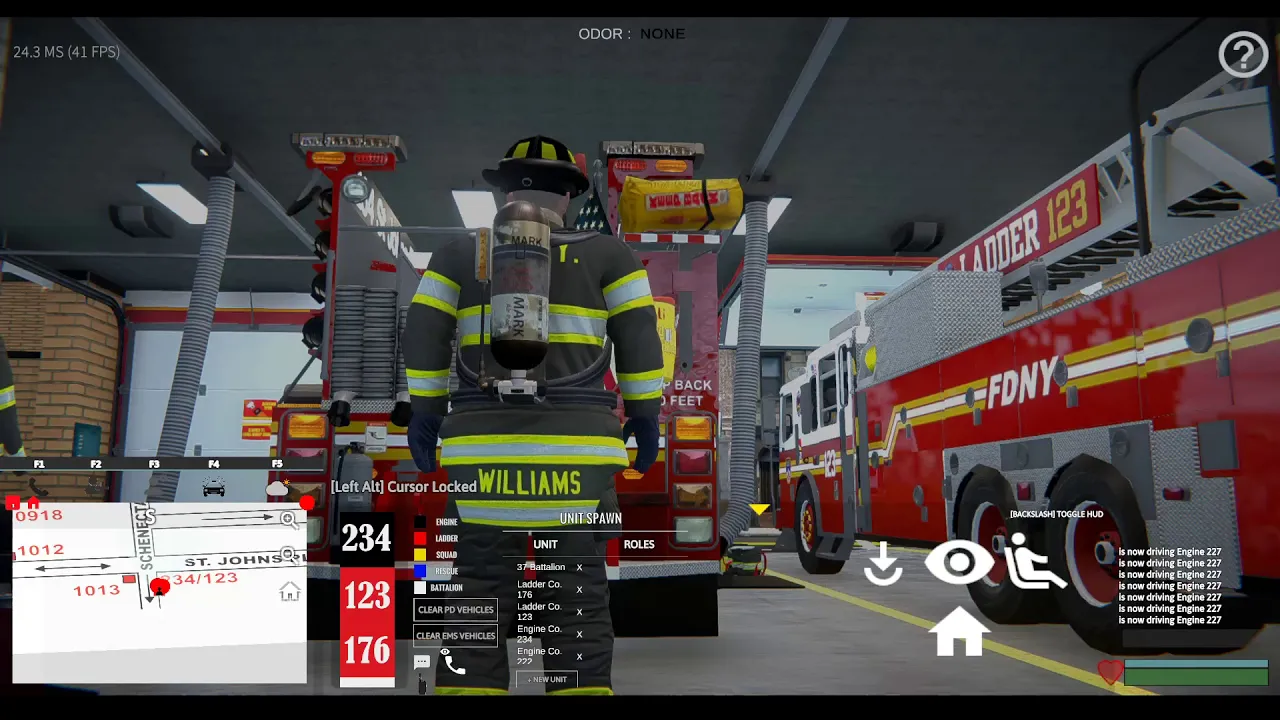Open the help question mark icon
The height and width of the screenshot is (720, 1280).
coord(1243,54)
